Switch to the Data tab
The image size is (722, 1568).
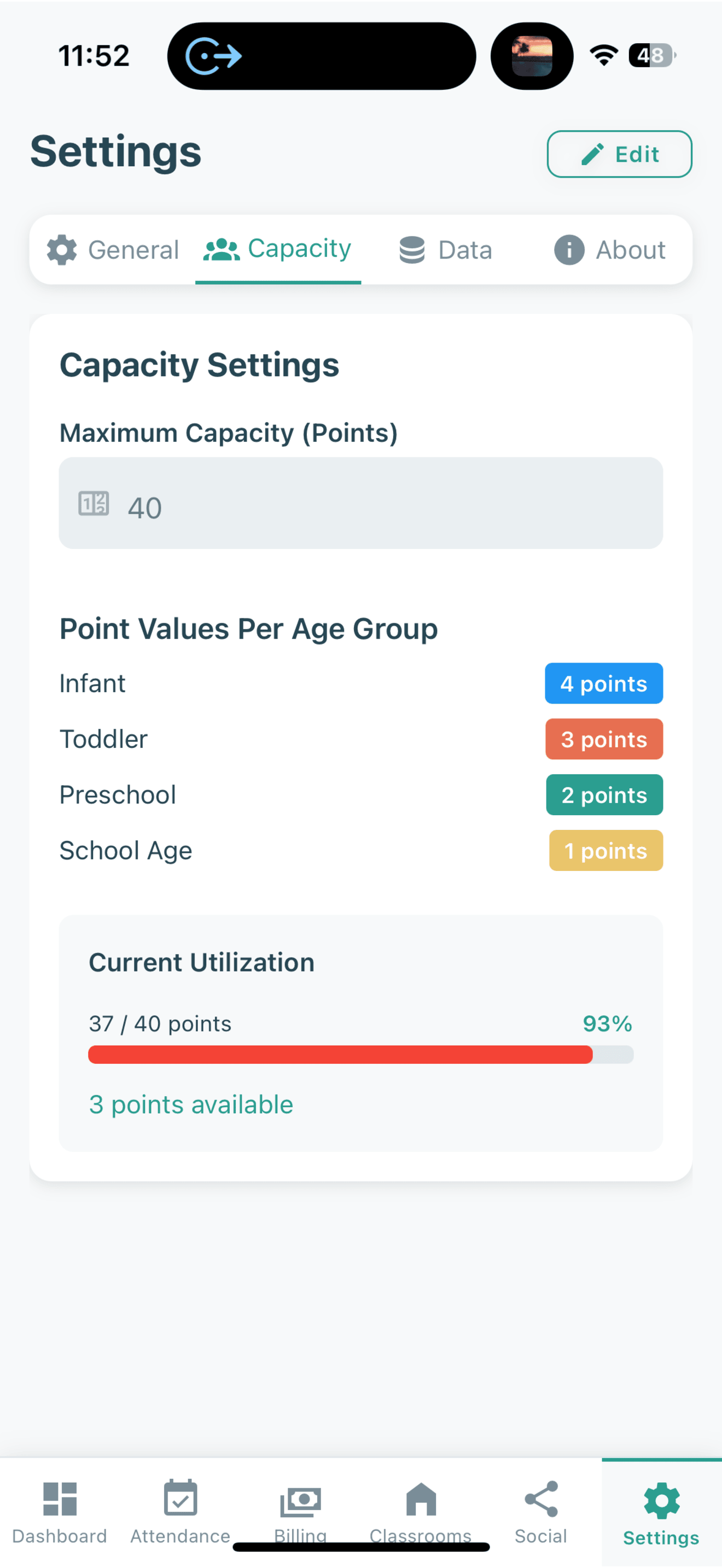(x=445, y=249)
